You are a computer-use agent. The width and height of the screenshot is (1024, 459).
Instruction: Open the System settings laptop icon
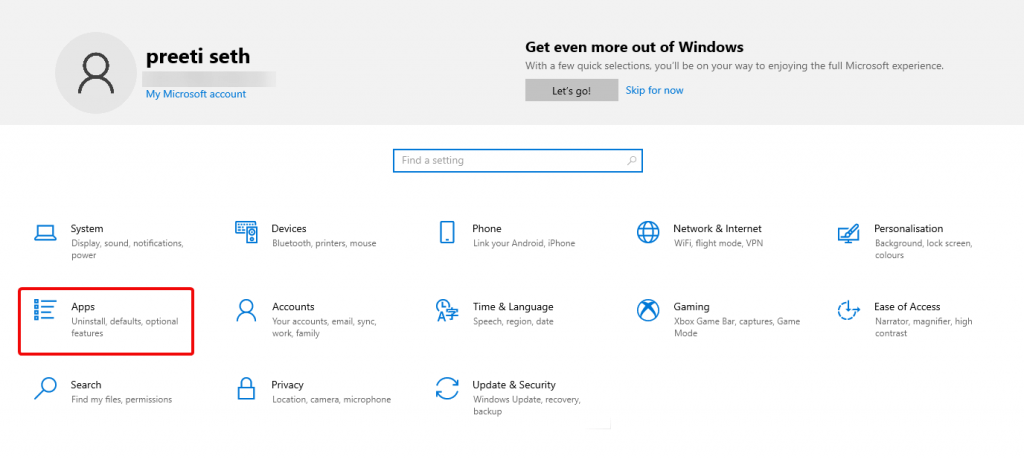(45, 232)
